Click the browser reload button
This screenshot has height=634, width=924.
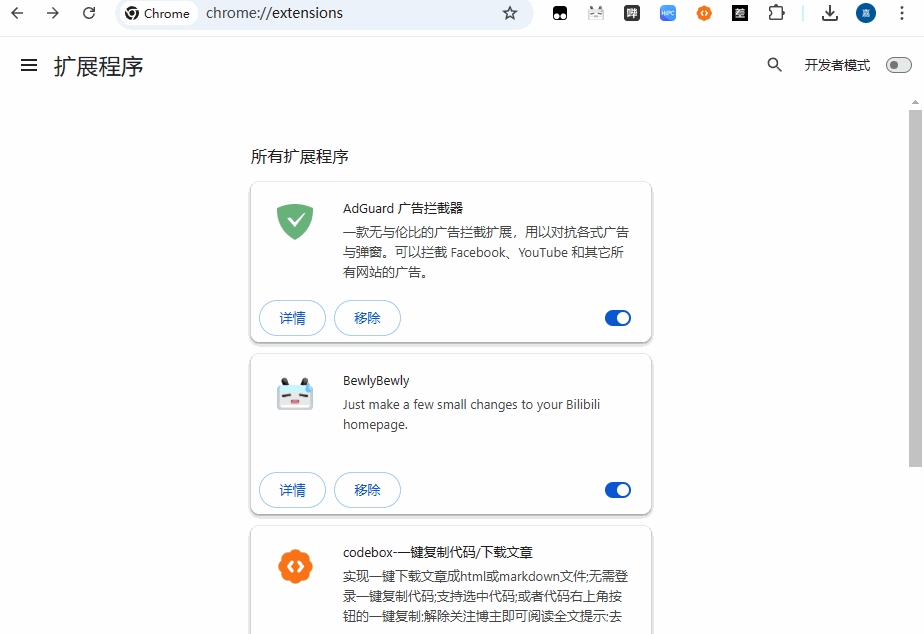(89, 14)
